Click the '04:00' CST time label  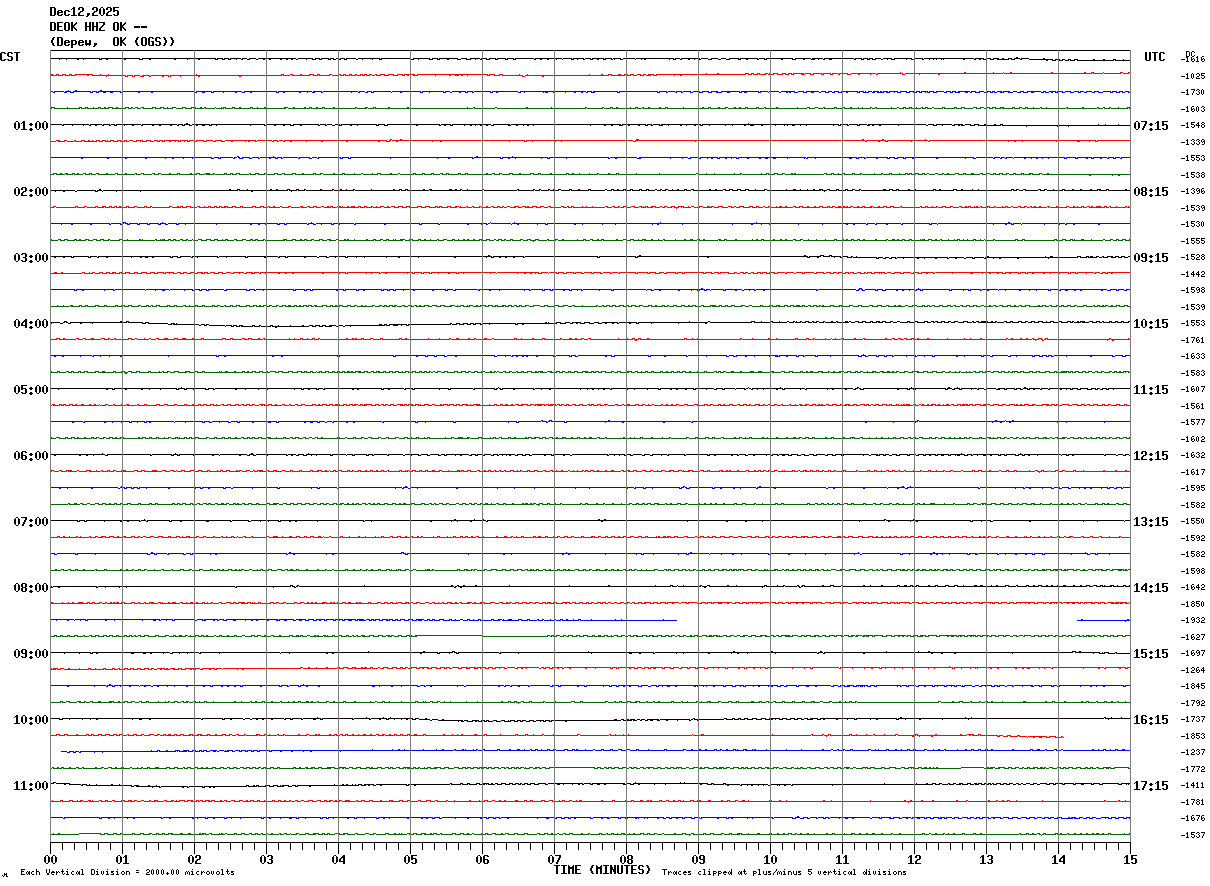click(31, 324)
